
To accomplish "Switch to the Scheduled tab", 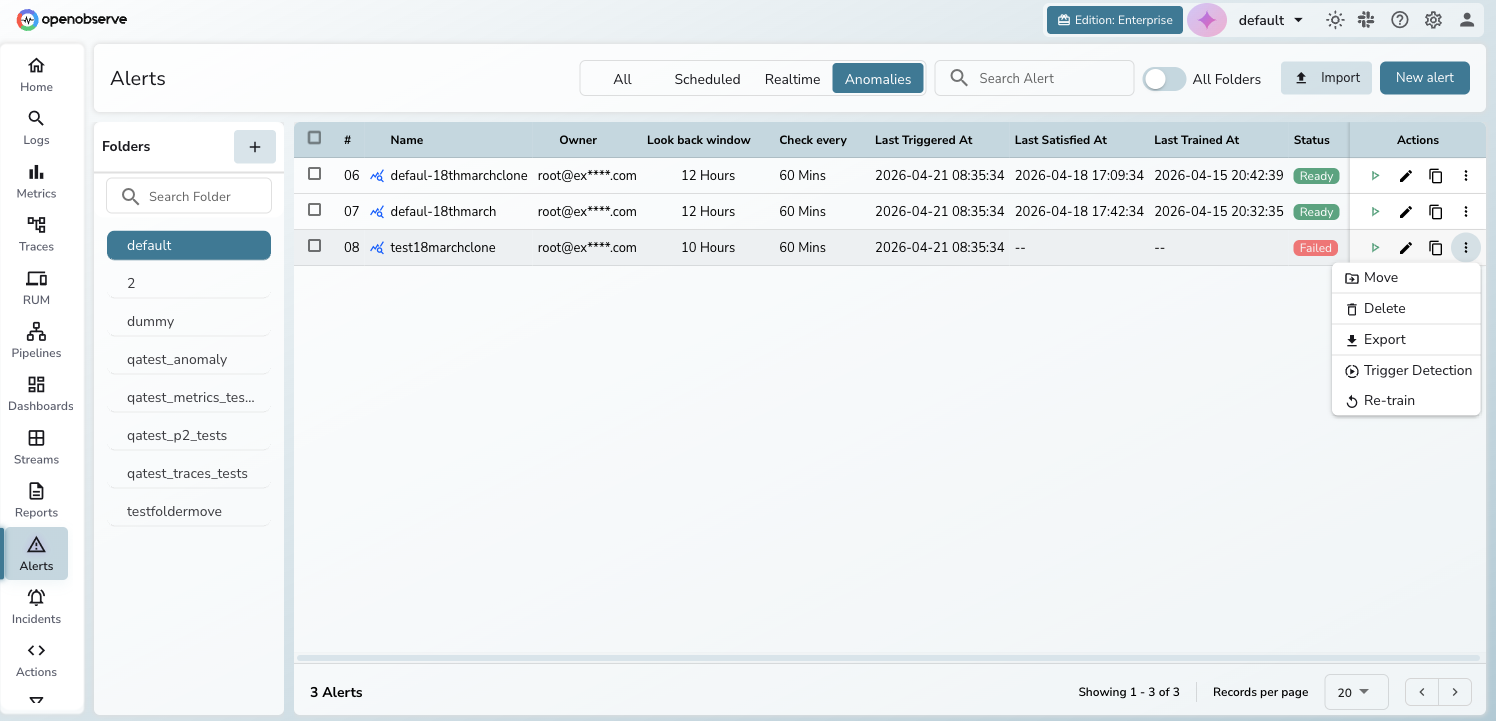I will pyautogui.click(x=707, y=79).
